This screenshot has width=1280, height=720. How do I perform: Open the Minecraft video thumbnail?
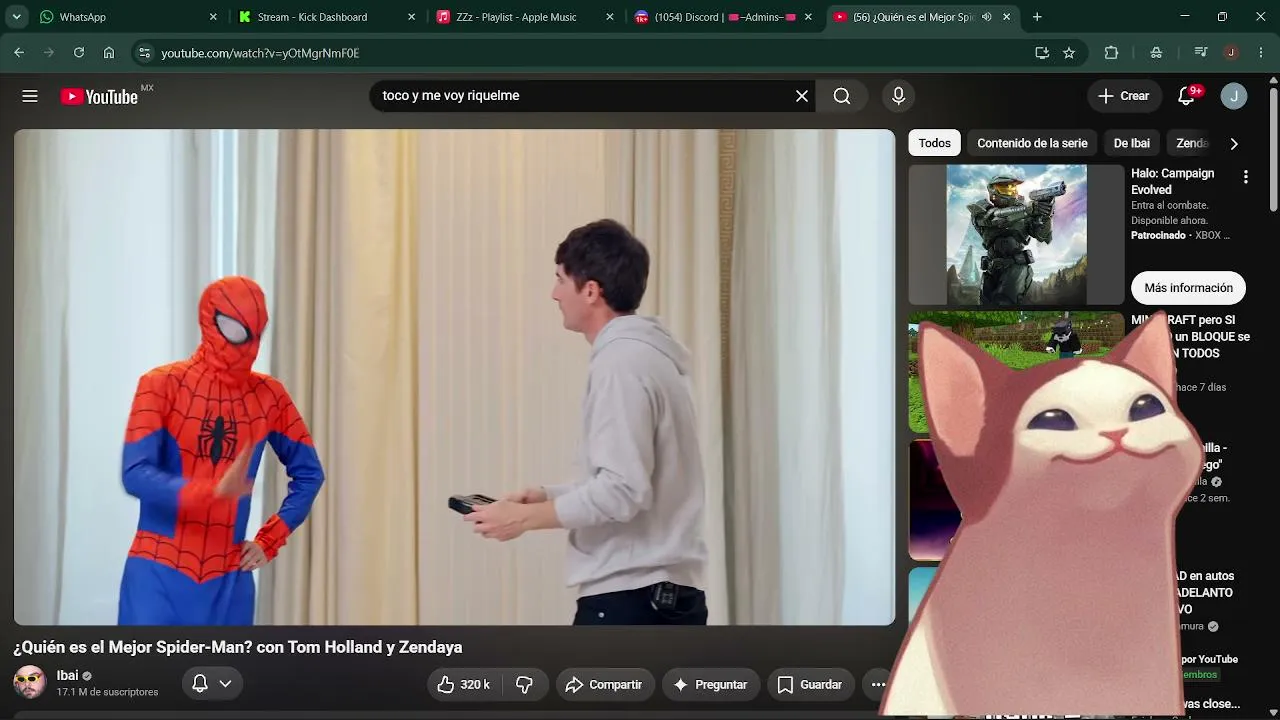1016,372
